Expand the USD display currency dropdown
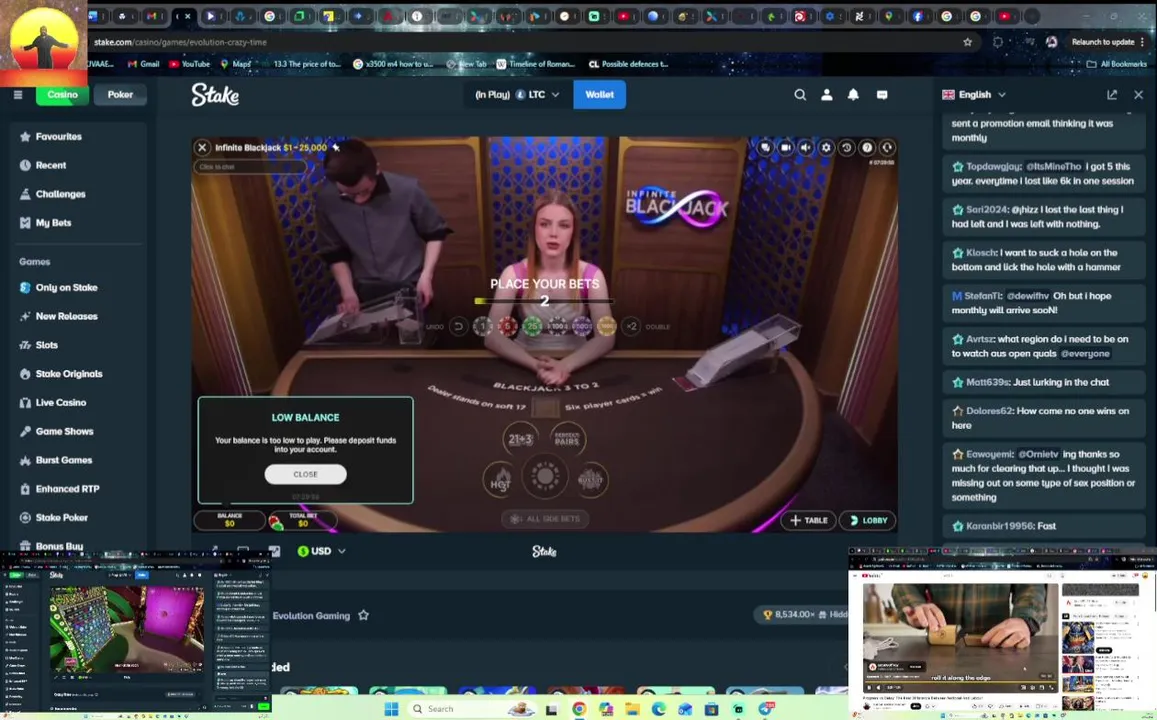The width and height of the screenshot is (1157, 720). click(321, 551)
